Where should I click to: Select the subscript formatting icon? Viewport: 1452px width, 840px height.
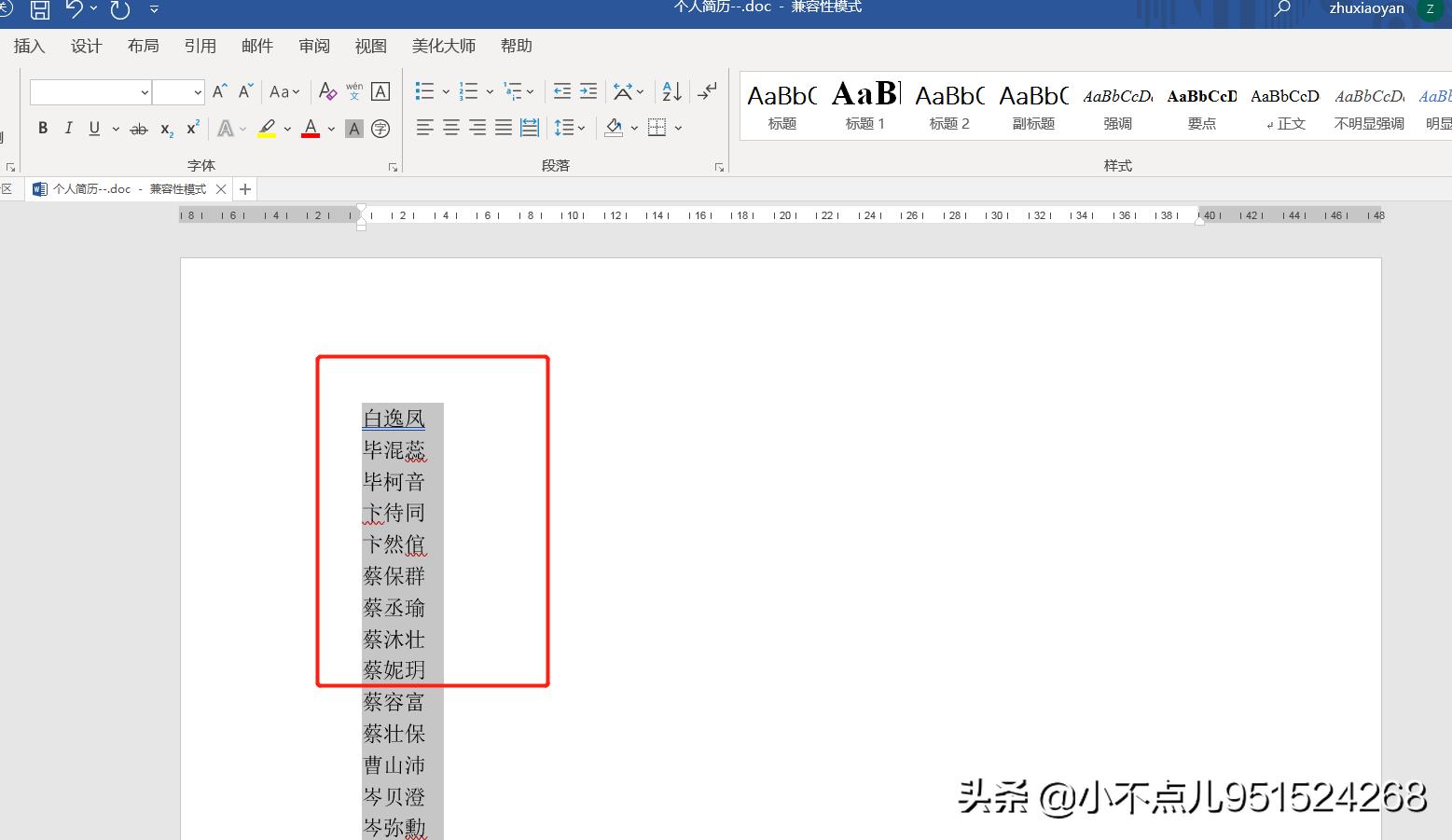165,130
